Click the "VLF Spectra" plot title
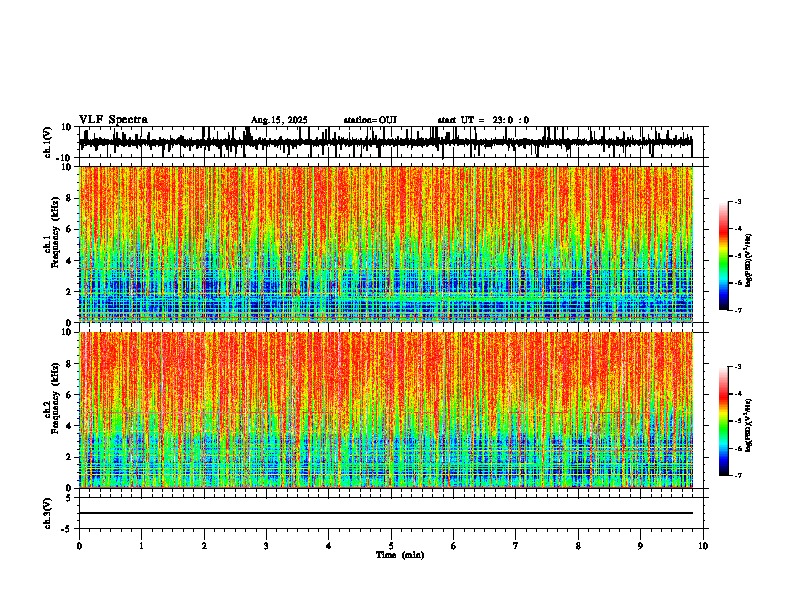 (113, 120)
